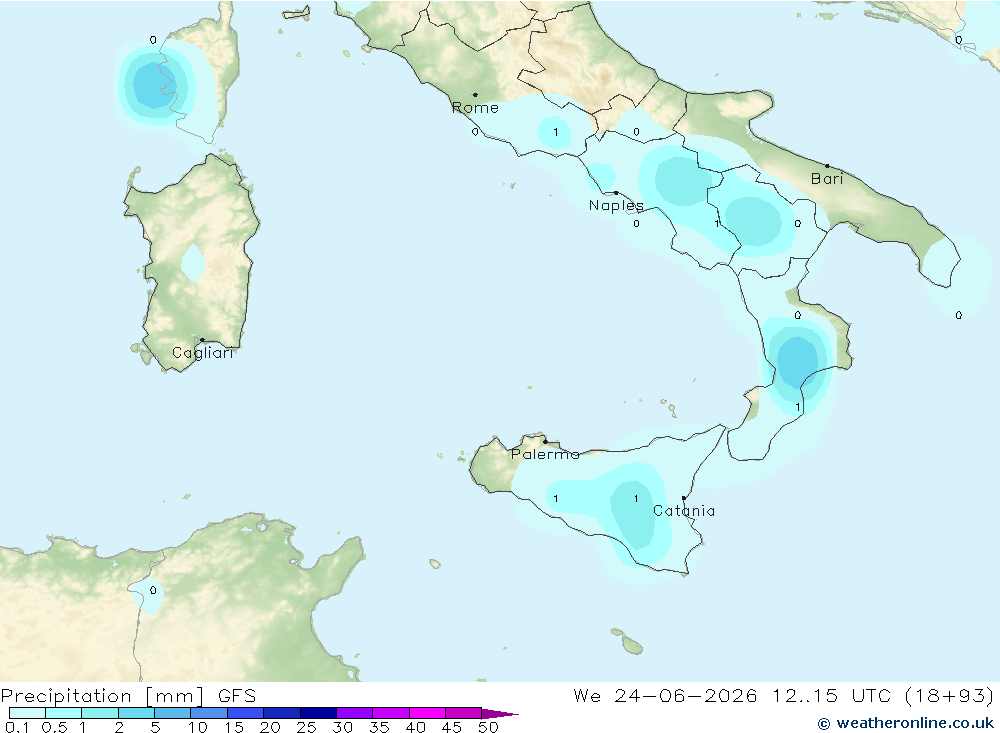Pick the 20–25 mm dark blue legend swatch
This screenshot has width=1000, height=733.
pyautogui.click(x=281, y=713)
